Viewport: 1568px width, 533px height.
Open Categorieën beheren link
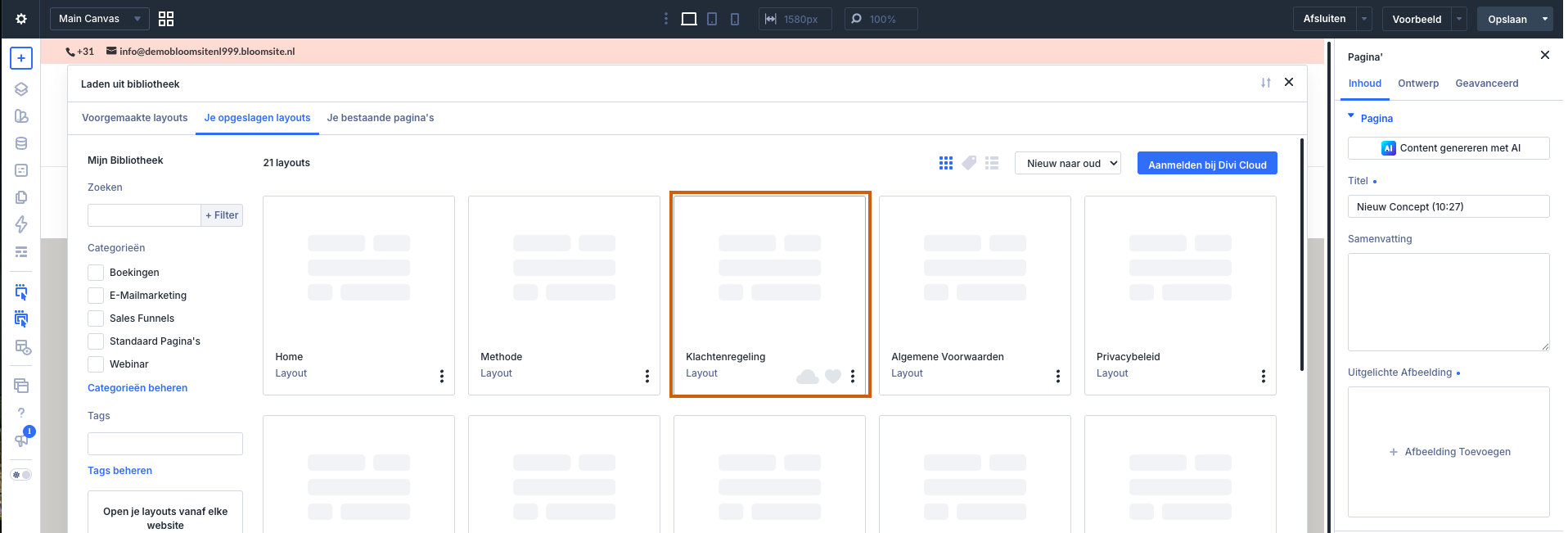pos(137,388)
